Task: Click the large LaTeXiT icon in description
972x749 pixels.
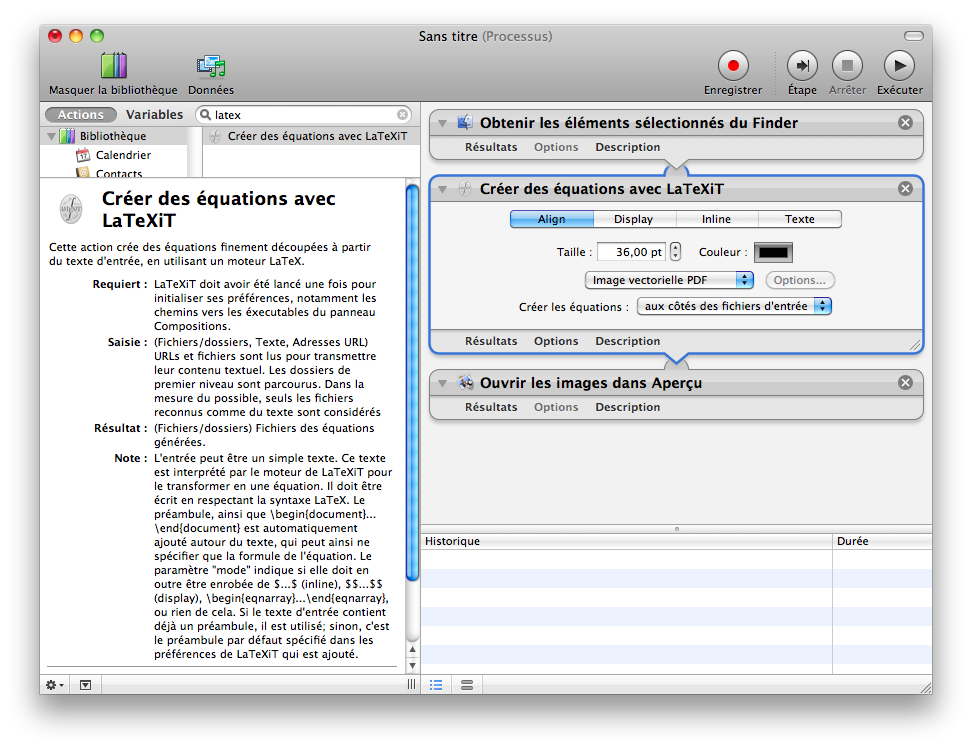Action: (x=71, y=209)
